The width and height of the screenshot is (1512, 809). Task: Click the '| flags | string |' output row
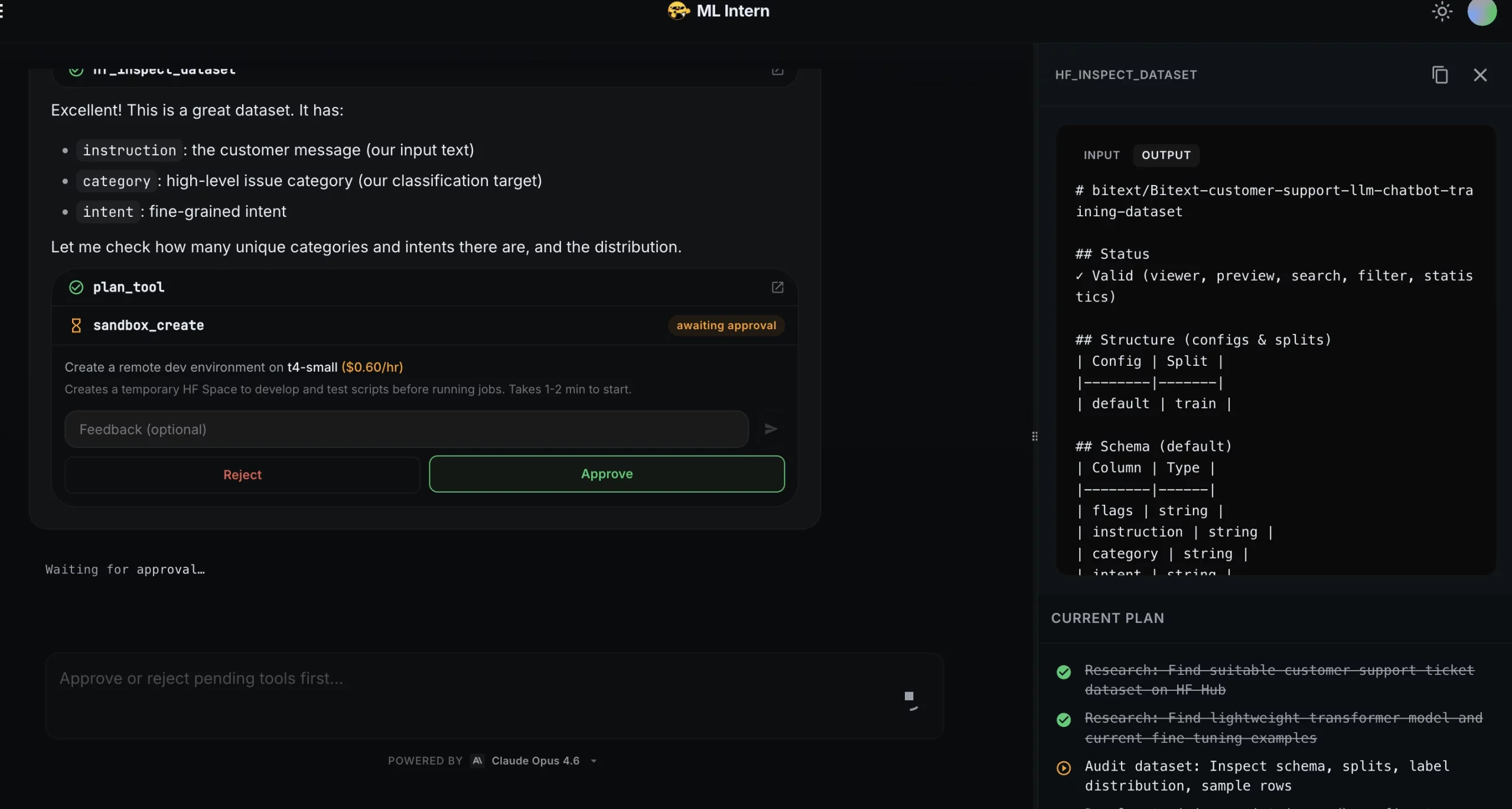click(x=1149, y=511)
